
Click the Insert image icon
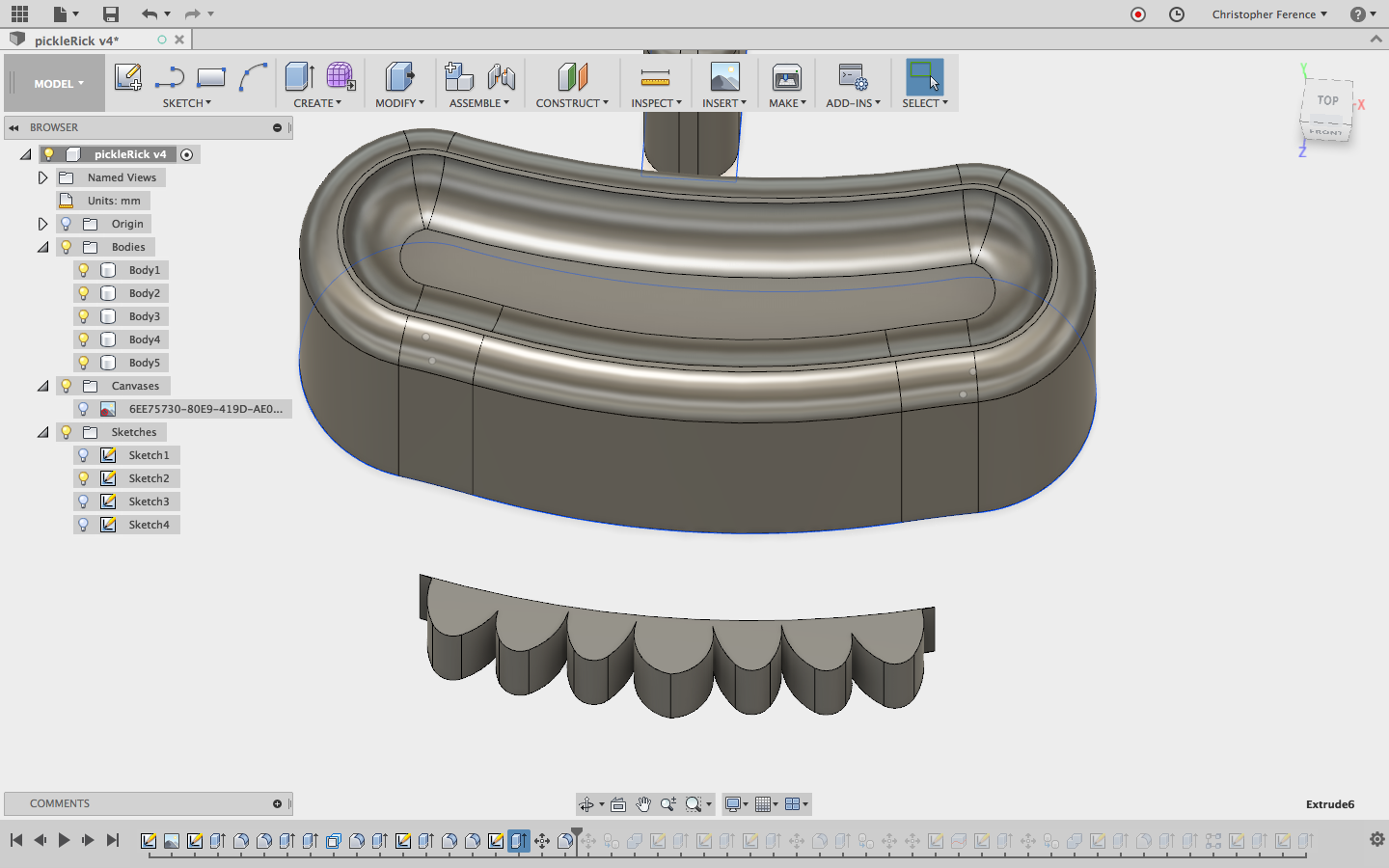pyautogui.click(x=724, y=77)
